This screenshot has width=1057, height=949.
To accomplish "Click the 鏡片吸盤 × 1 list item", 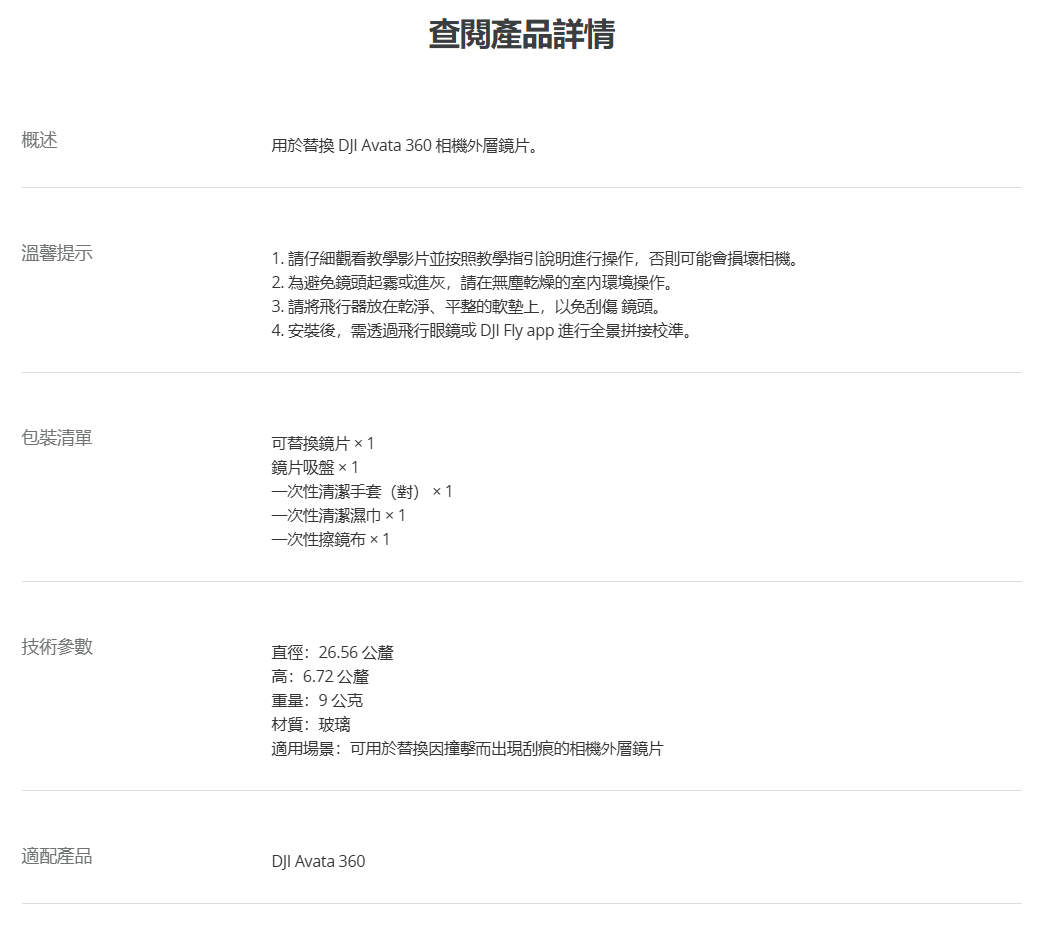I will point(315,468).
